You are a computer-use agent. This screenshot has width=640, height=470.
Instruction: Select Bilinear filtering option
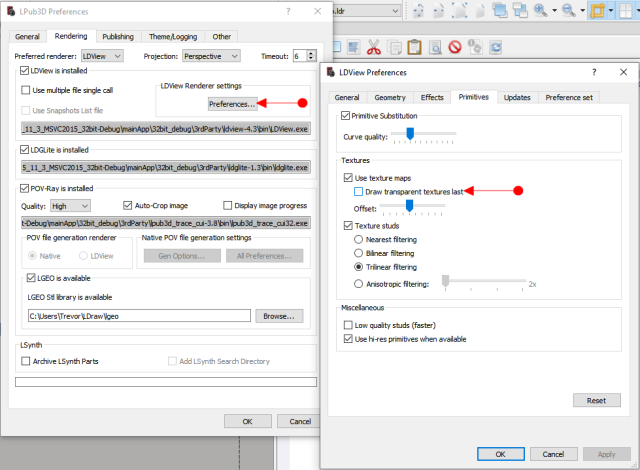click(358, 253)
